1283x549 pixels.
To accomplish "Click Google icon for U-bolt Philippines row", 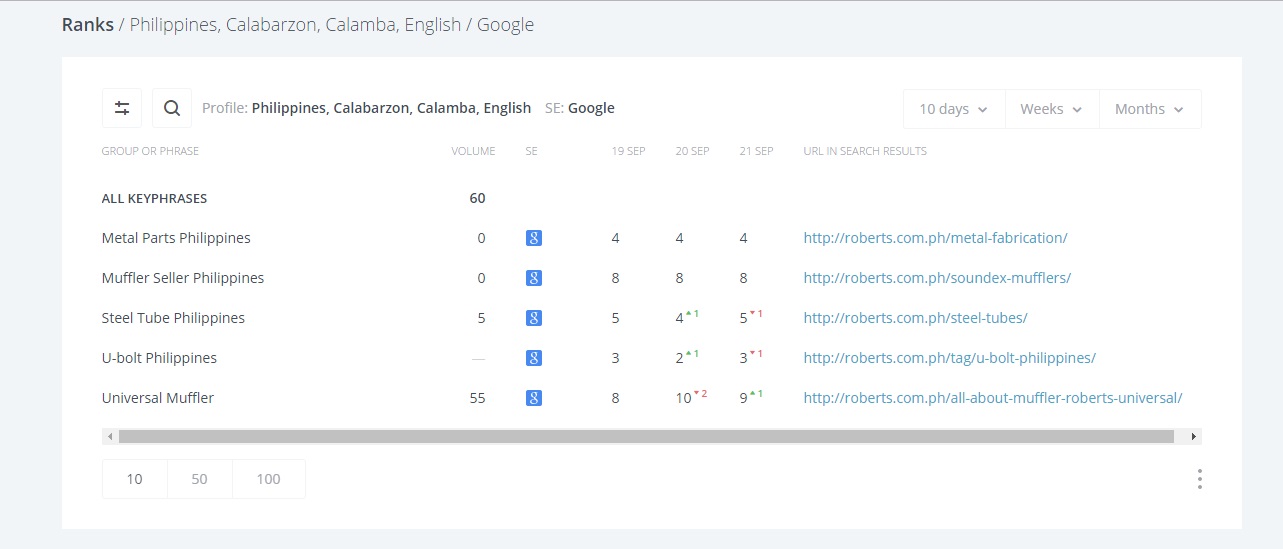I will [534, 358].
